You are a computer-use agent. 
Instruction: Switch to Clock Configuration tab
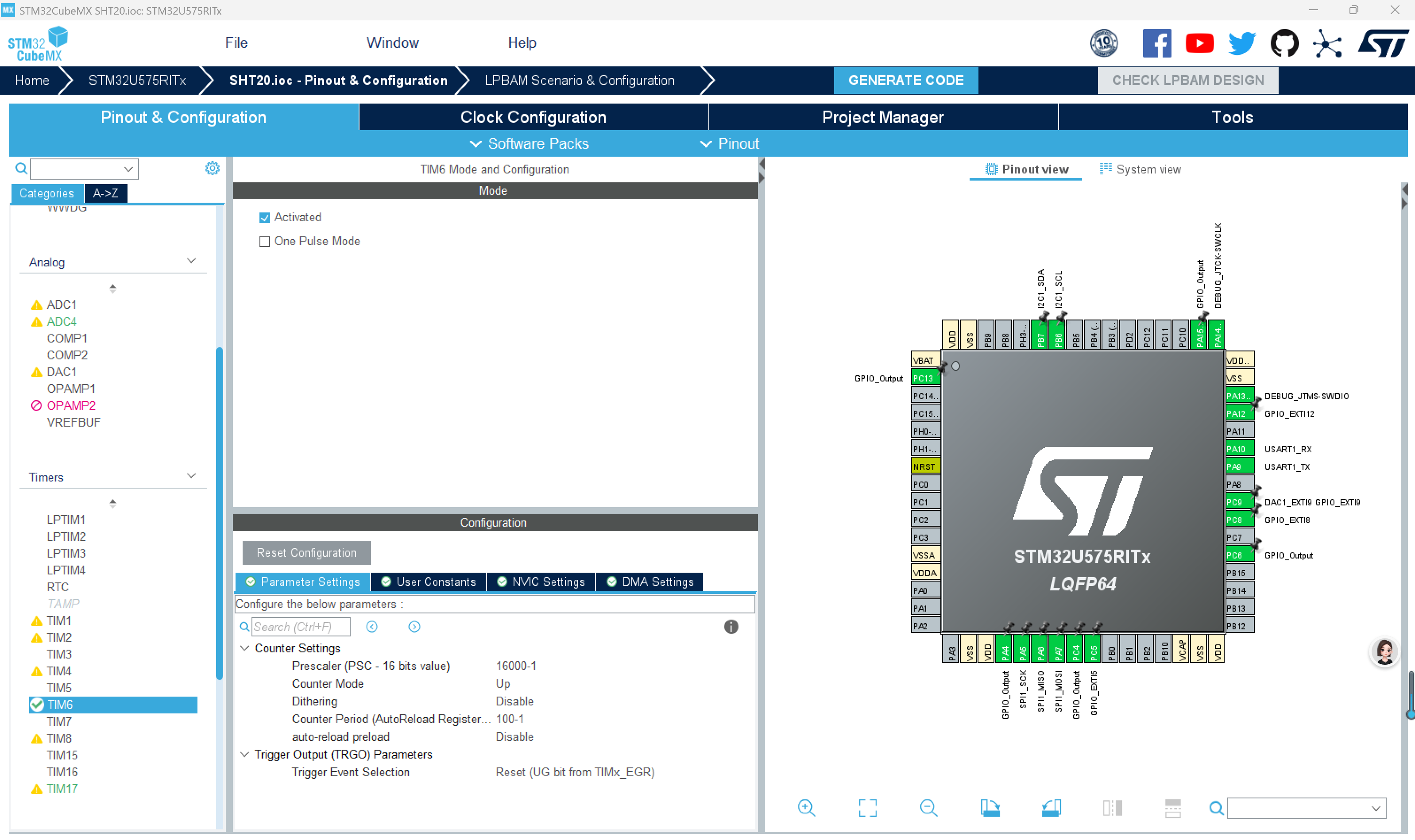click(533, 117)
